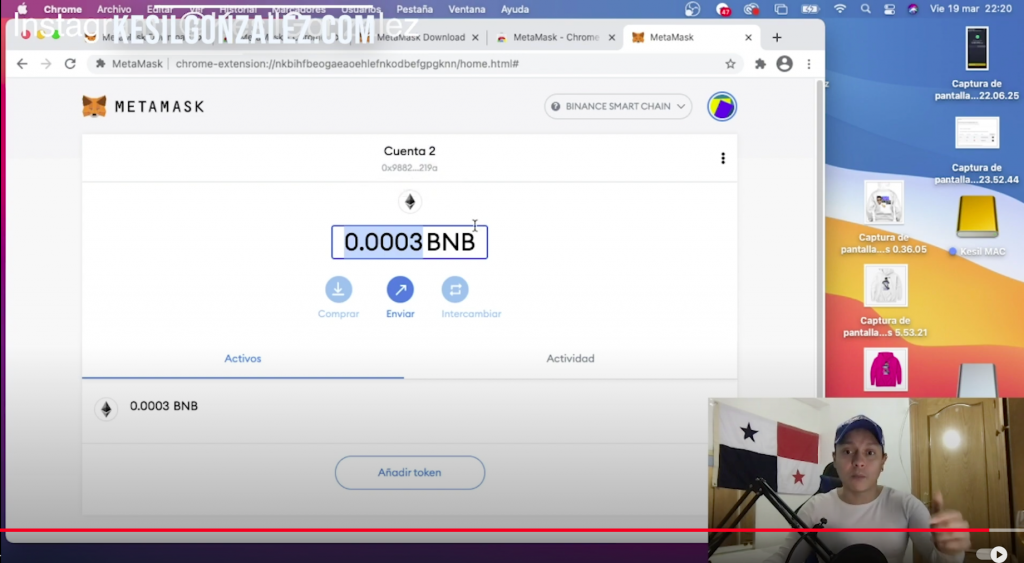This screenshot has height=563, width=1024.
Task: Switch to the Actividad tab
Action: click(x=570, y=358)
